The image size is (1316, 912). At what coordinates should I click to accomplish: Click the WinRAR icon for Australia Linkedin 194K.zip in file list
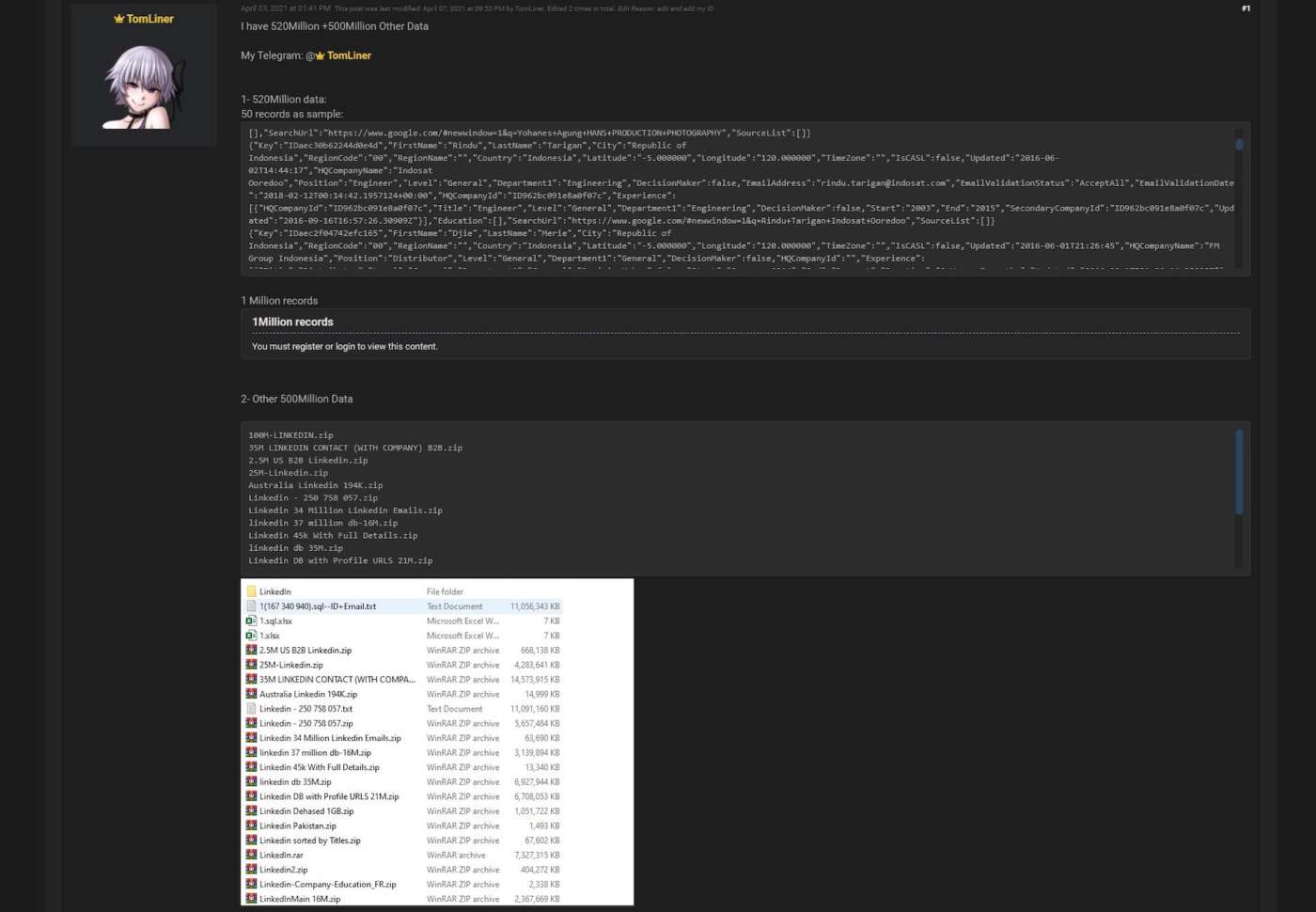tap(251, 694)
